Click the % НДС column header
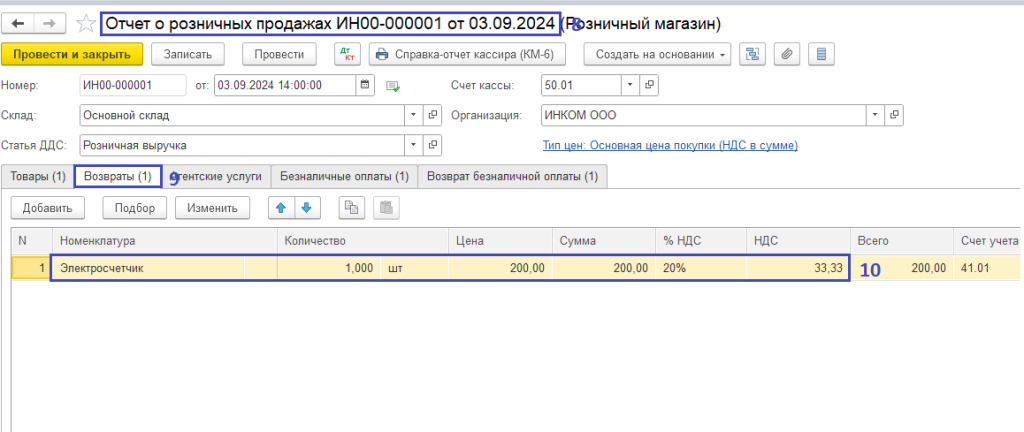 [701, 241]
